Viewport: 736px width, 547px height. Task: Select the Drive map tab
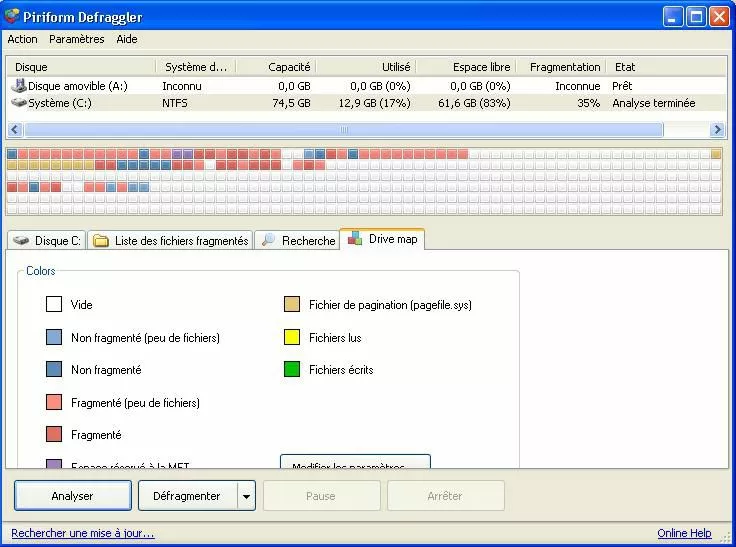[383, 239]
